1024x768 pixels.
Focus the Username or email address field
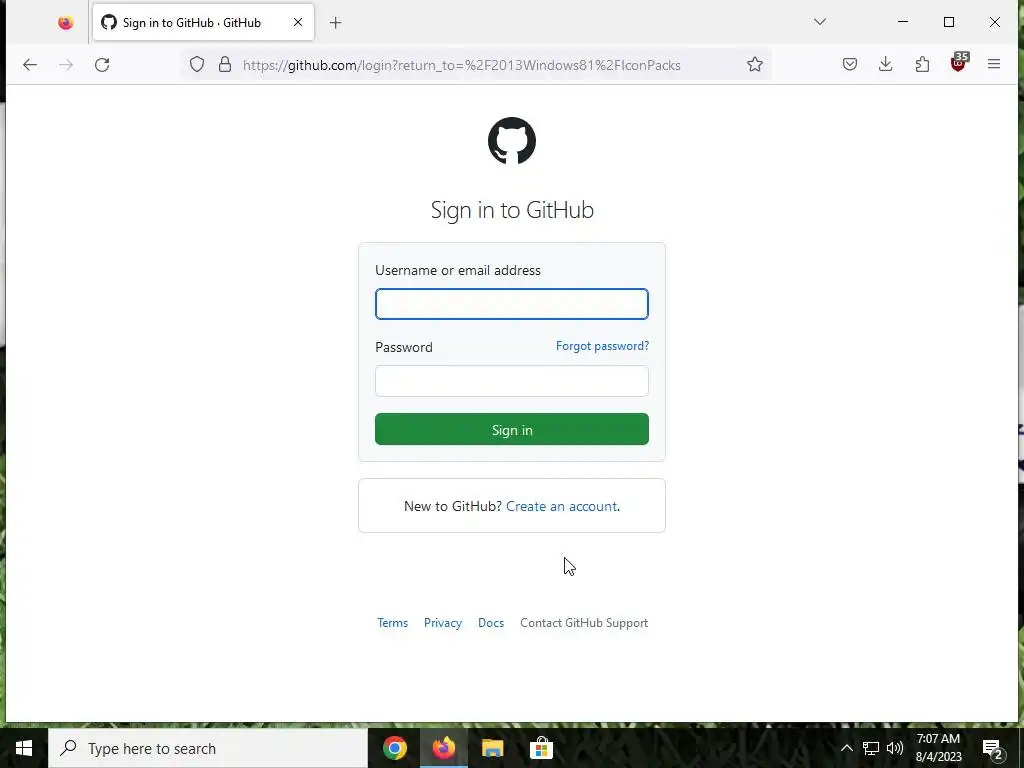511,304
